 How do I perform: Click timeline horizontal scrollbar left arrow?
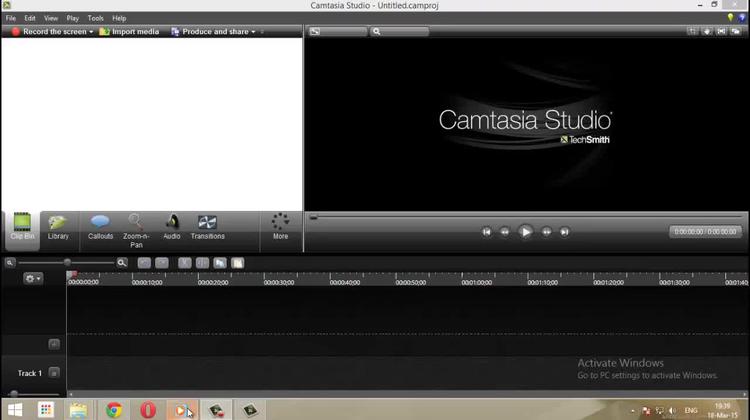click(x=71, y=394)
